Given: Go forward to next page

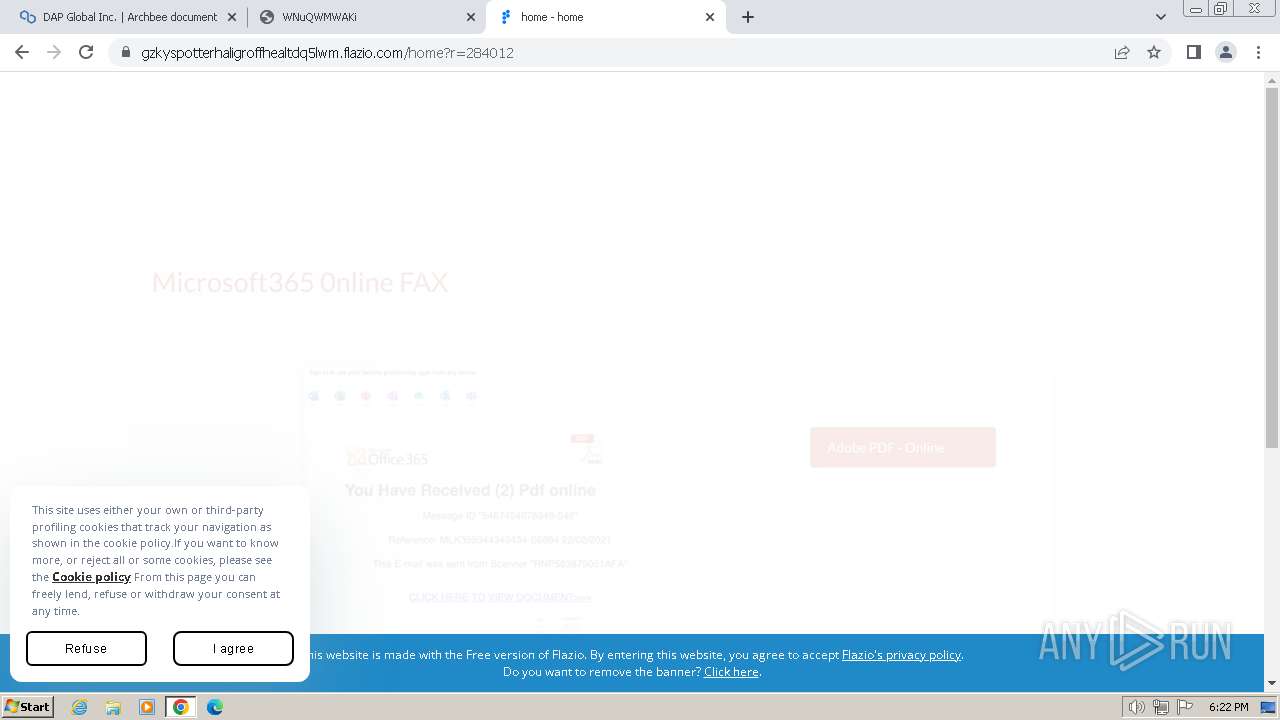Looking at the screenshot, I should pyautogui.click(x=54, y=52).
